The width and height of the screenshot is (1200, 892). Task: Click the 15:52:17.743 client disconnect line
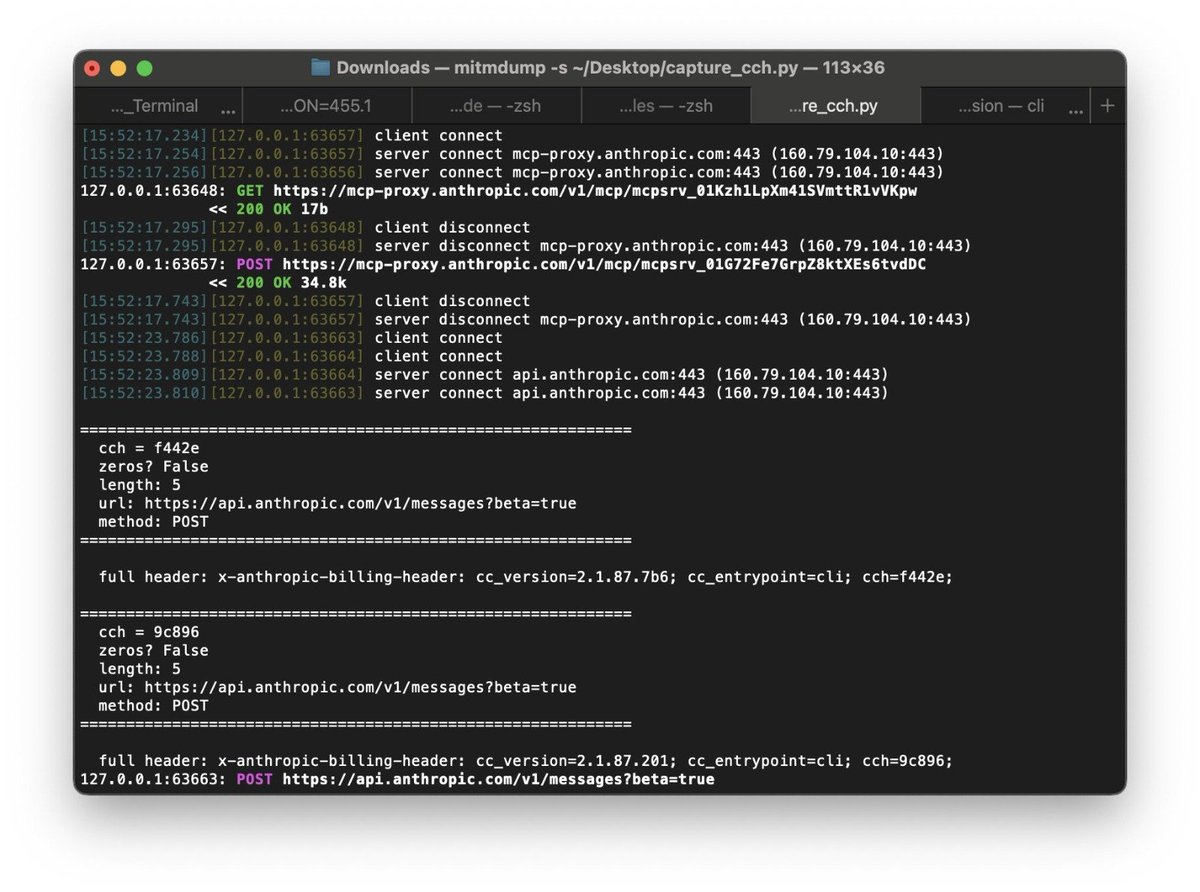[305, 301]
